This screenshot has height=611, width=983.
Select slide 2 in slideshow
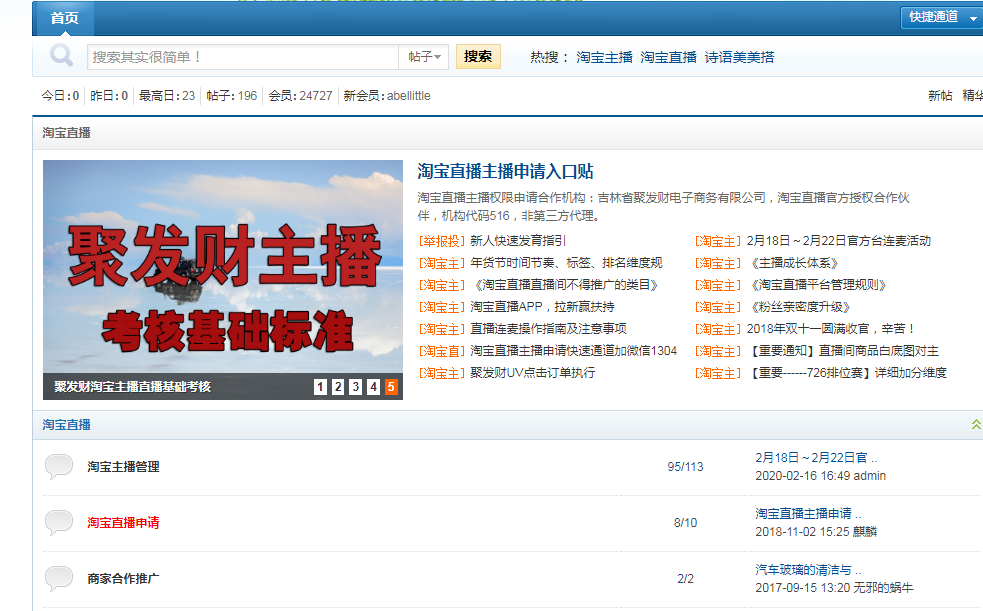pos(338,387)
